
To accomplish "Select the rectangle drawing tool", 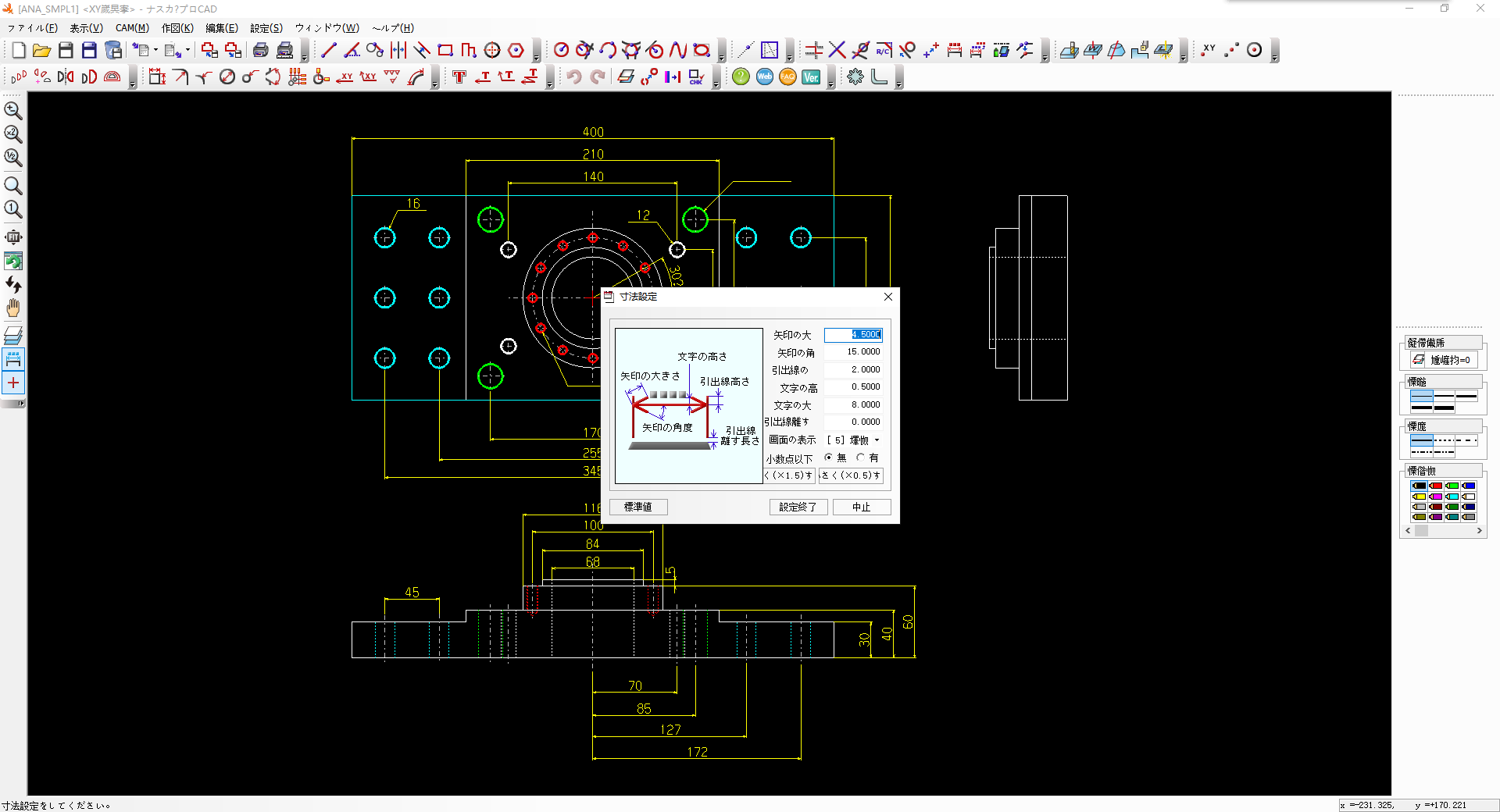I will click(x=445, y=51).
